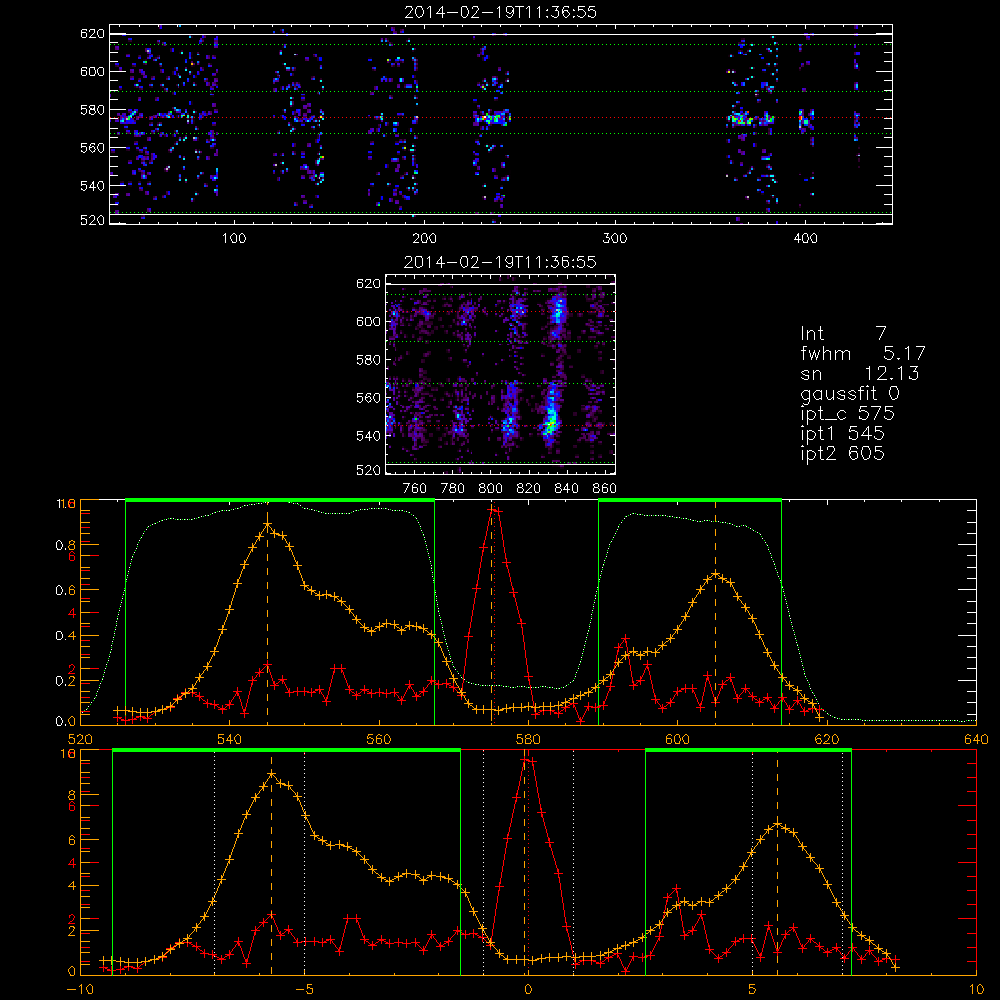Click x-axis tick label 100 on top image
The image size is (1000, 1000).
pyautogui.click(x=234, y=239)
